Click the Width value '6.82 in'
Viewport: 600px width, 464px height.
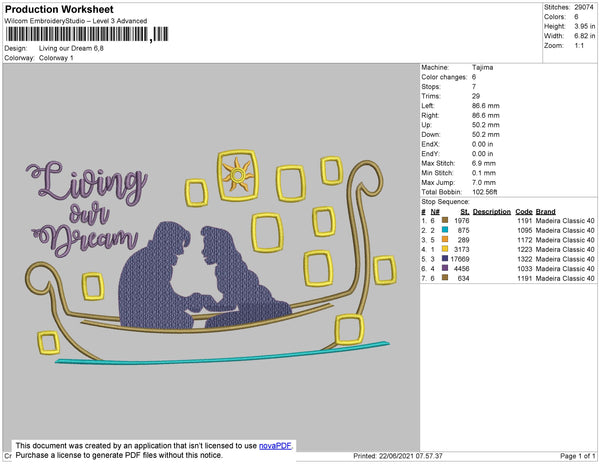point(585,36)
